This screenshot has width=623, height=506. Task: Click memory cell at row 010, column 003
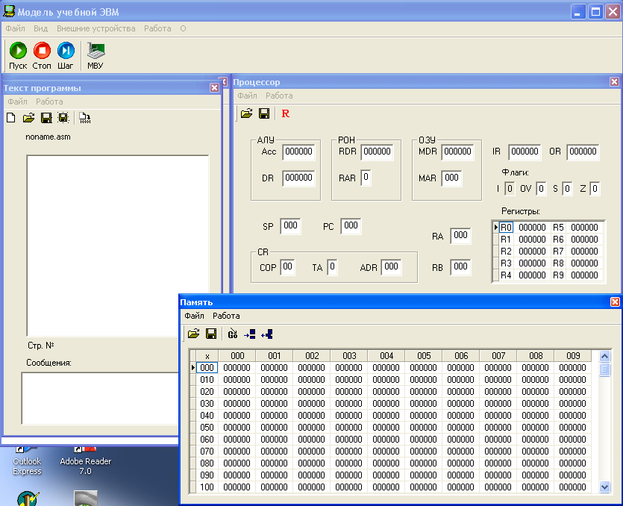(x=349, y=379)
